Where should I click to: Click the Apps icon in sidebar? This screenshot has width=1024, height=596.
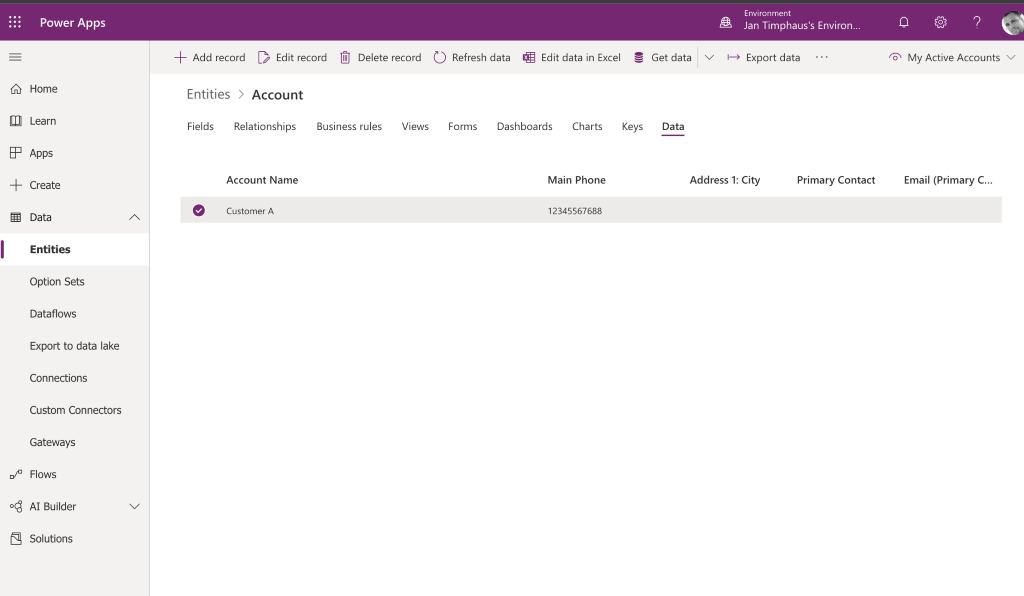coord(16,153)
